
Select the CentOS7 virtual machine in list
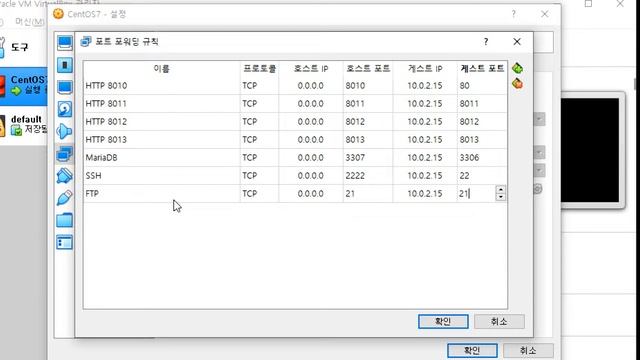pyautogui.click(x=24, y=86)
